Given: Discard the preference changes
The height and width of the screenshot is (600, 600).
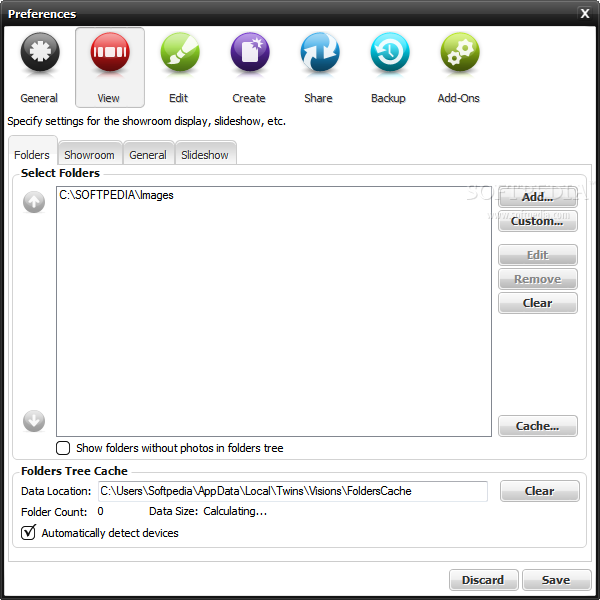Looking at the screenshot, I should point(483,580).
